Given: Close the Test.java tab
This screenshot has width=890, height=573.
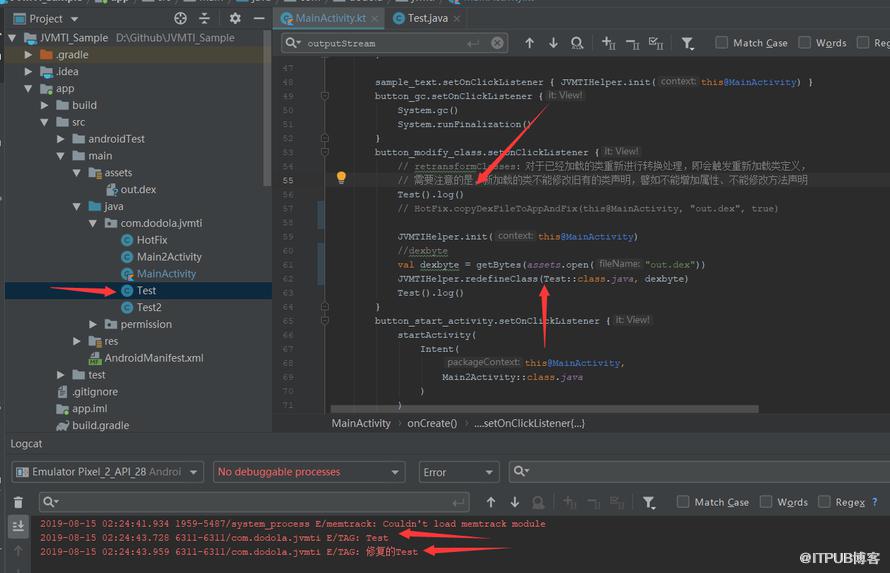Looking at the screenshot, I should [x=456, y=19].
